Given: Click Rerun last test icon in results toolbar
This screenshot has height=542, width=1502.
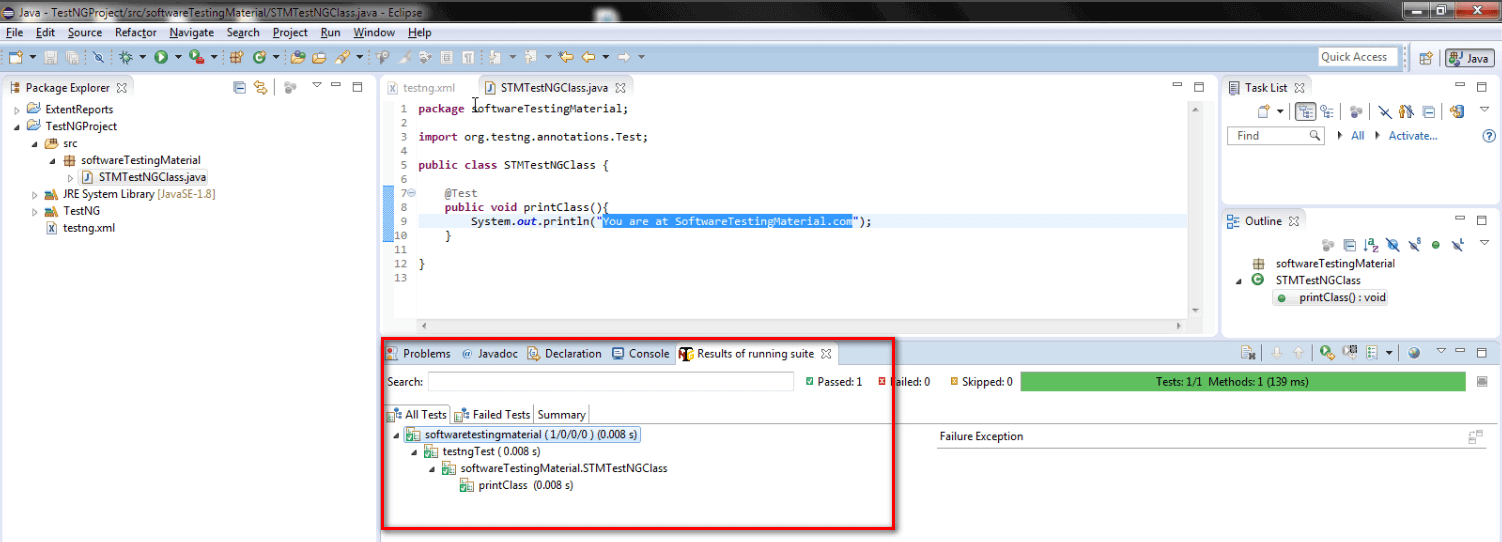Looking at the screenshot, I should coord(1328,353).
